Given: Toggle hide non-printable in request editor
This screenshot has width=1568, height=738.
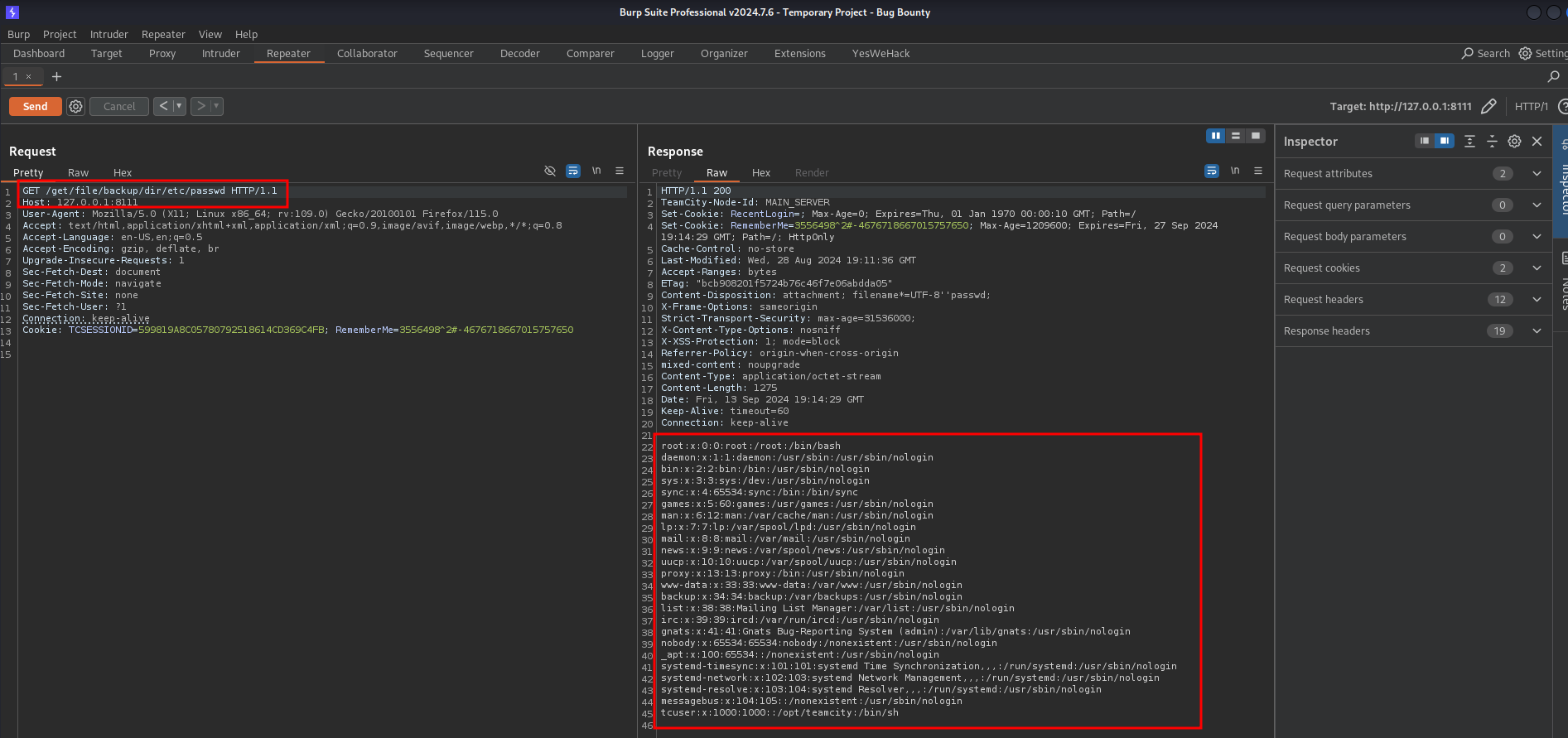Looking at the screenshot, I should tap(549, 171).
